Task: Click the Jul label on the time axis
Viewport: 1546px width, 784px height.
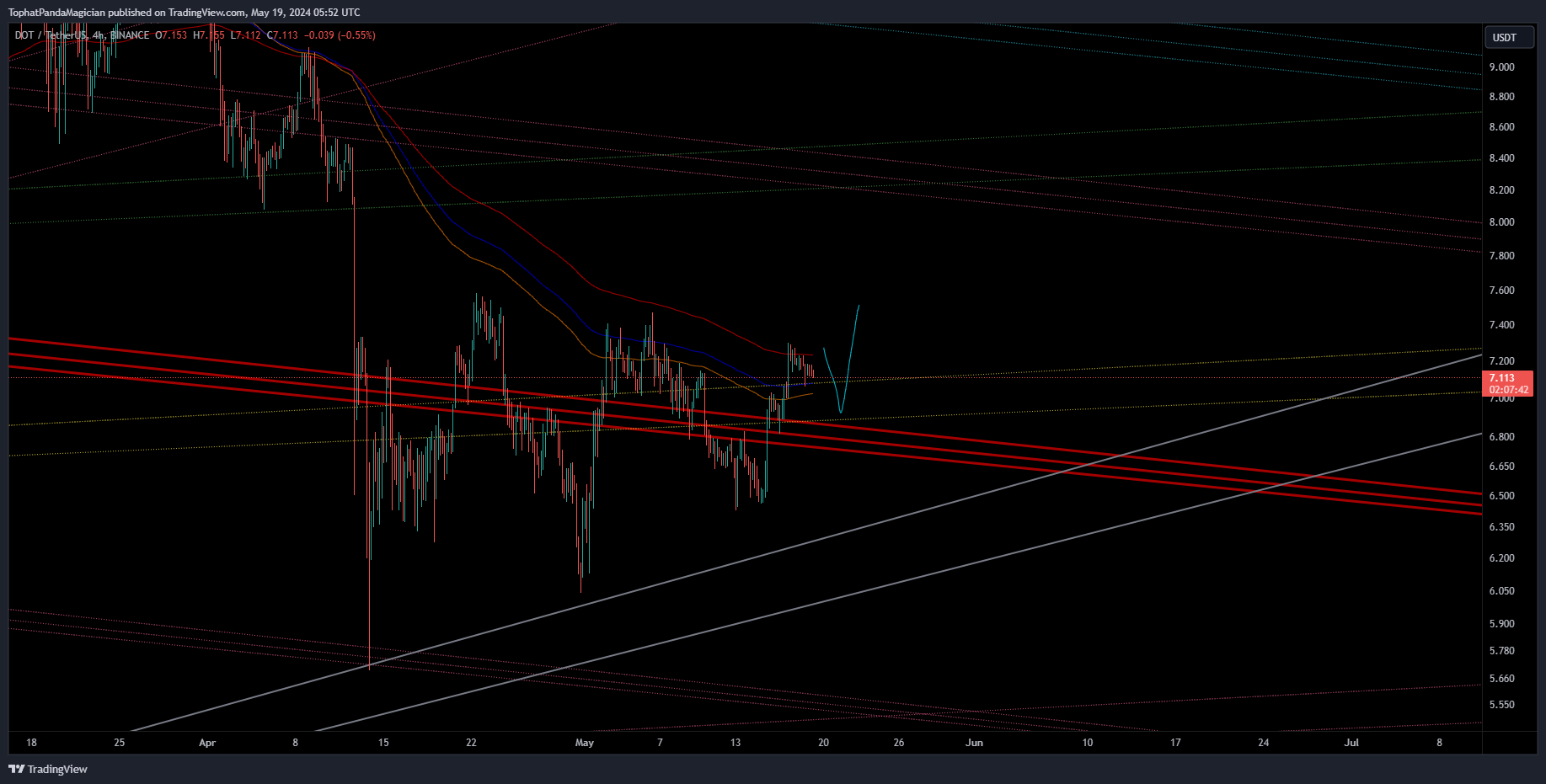Action: click(x=1351, y=743)
